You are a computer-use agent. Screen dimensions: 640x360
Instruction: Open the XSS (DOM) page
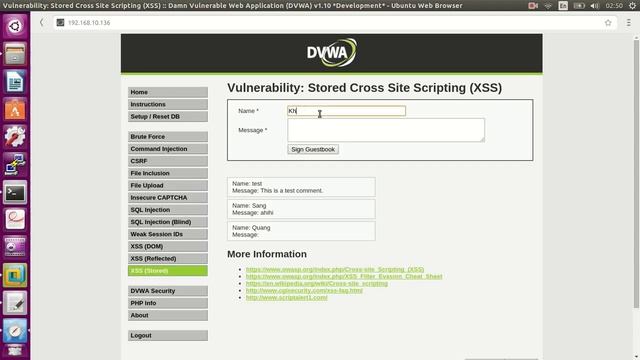[x=168, y=247]
